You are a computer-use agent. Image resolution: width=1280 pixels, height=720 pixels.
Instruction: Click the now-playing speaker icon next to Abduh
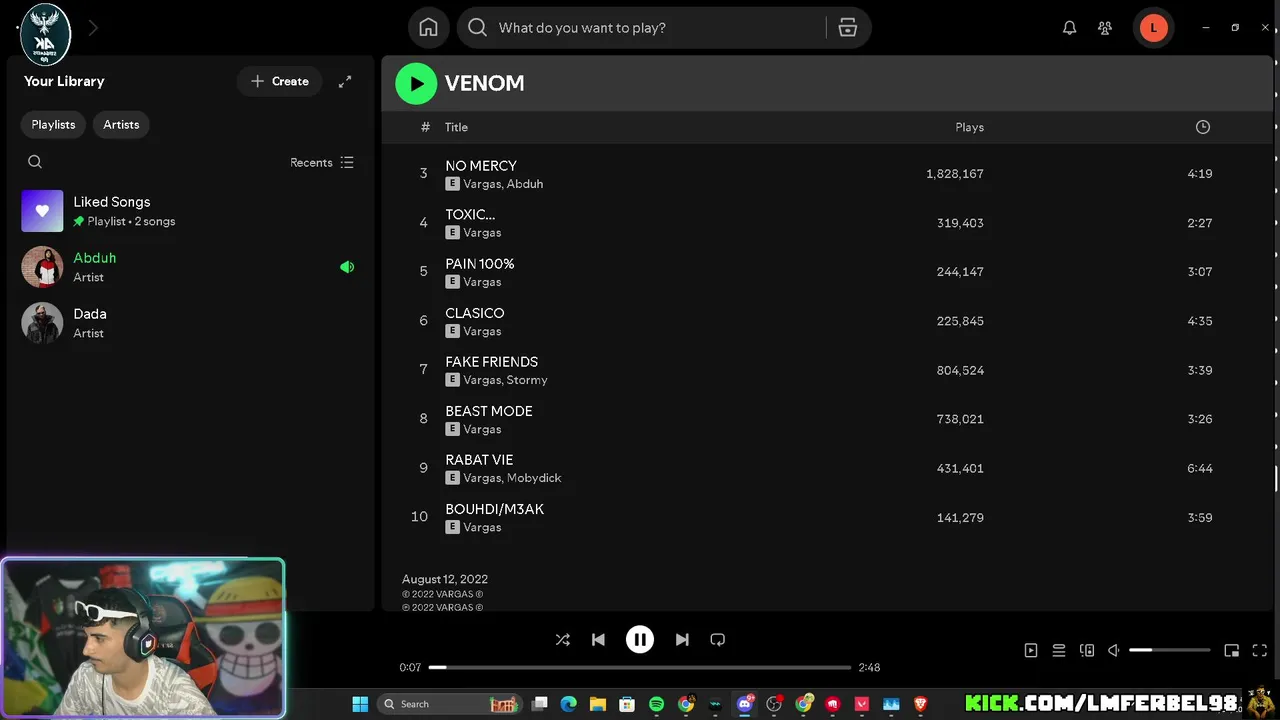pyautogui.click(x=347, y=267)
